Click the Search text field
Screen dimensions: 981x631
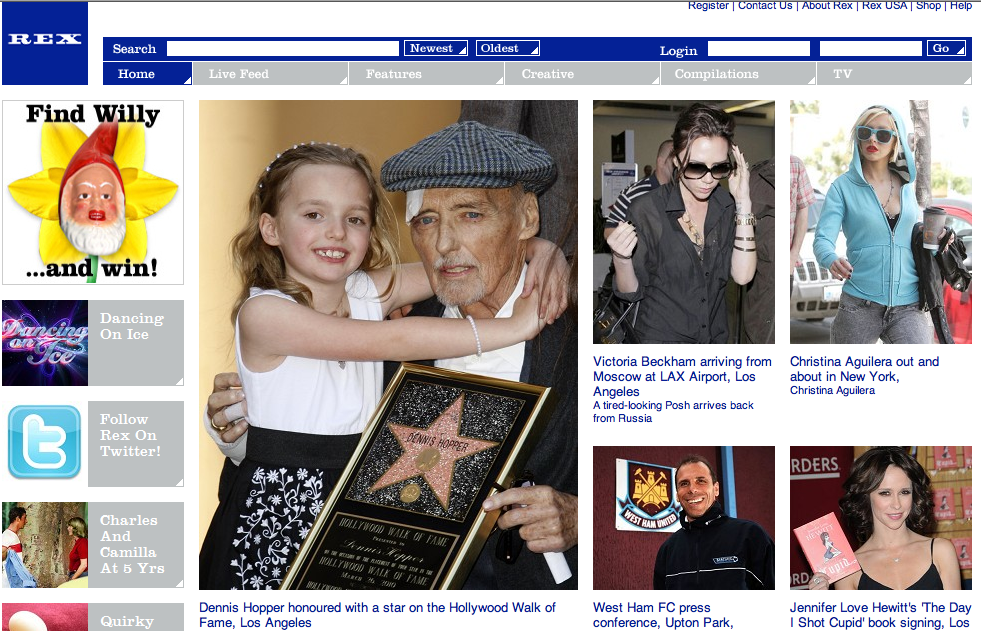coord(283,49)
